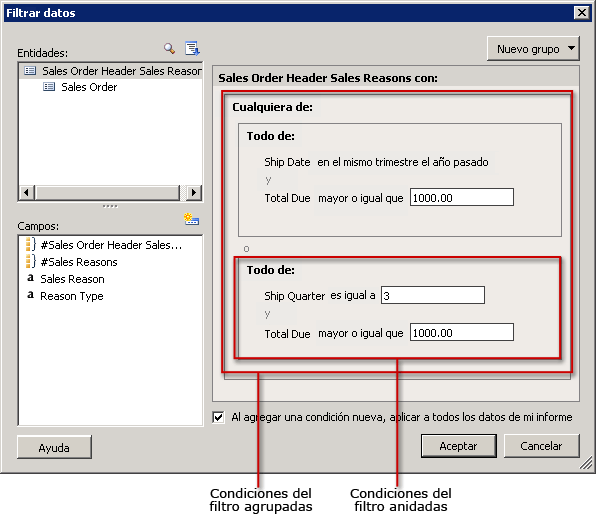596x514 pixels.
Task: Select the Sales Order Header Sales Reasons entity icon
Action: [x=30, y=71]
